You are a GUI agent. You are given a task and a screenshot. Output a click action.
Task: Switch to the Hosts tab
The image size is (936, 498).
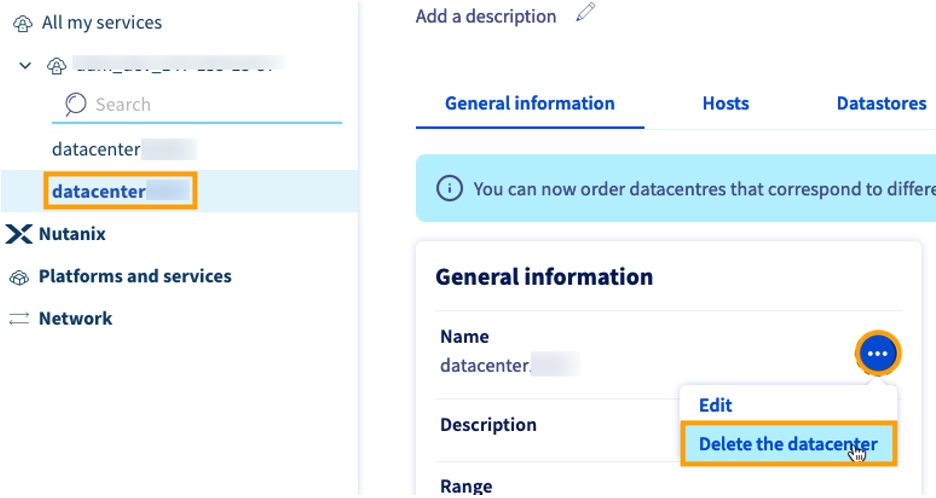[x=725, y=103]
